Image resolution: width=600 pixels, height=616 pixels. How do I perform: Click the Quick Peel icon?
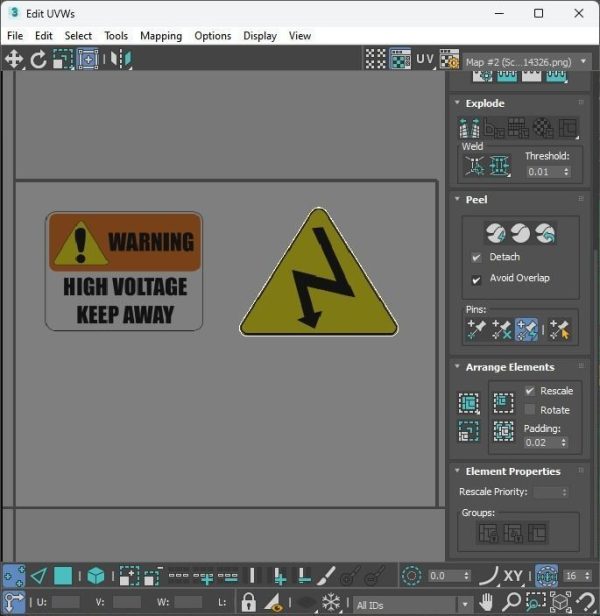point(495,233)
